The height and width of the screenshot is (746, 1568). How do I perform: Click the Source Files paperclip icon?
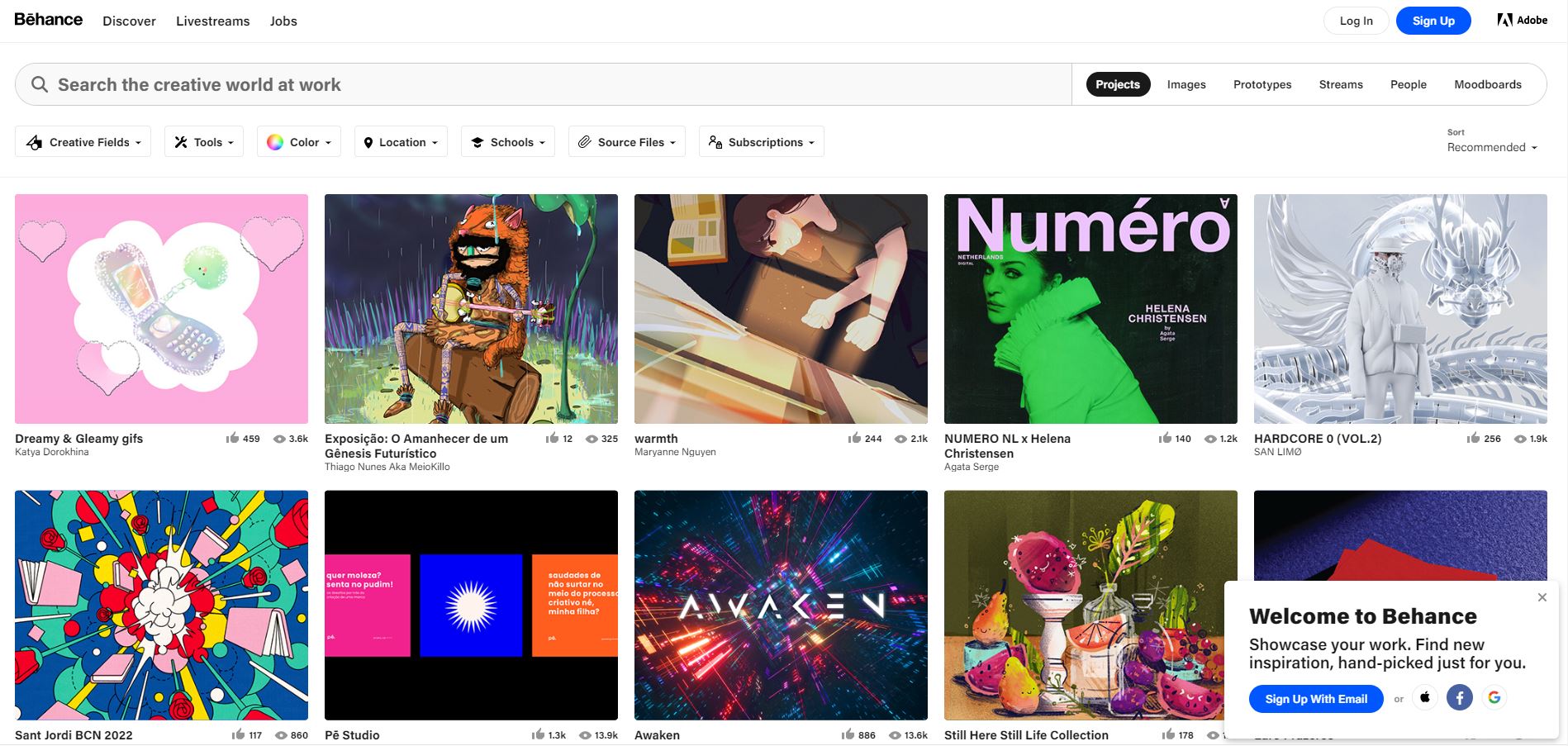(x=586, y=141)
